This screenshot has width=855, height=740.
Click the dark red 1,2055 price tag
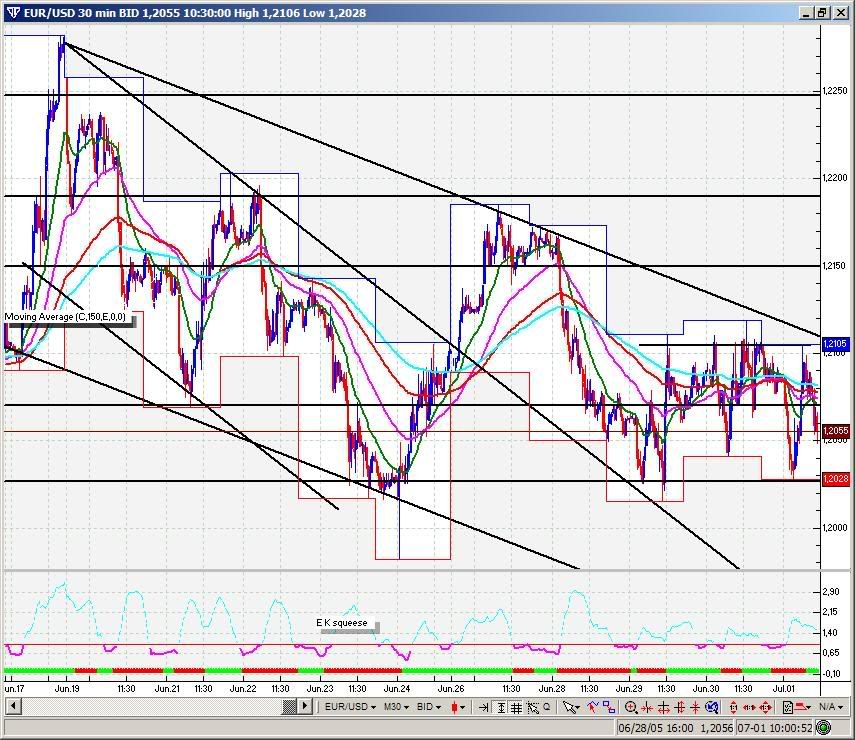pos(835,431)
